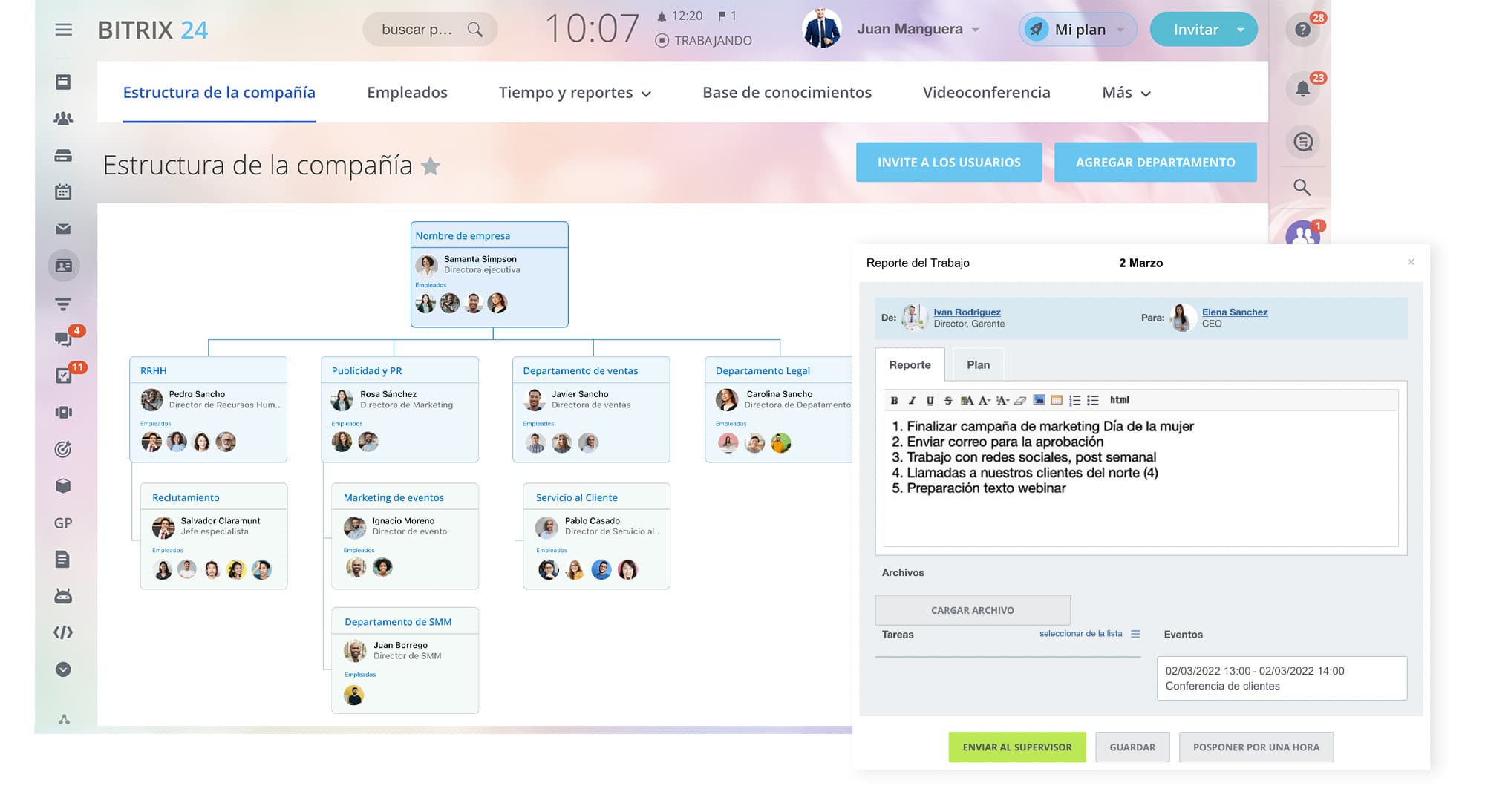Open the calendar icon in left sidebar
Image resolution: width=1485 pixels, height=812 pixels.
[x=63, y=191]
